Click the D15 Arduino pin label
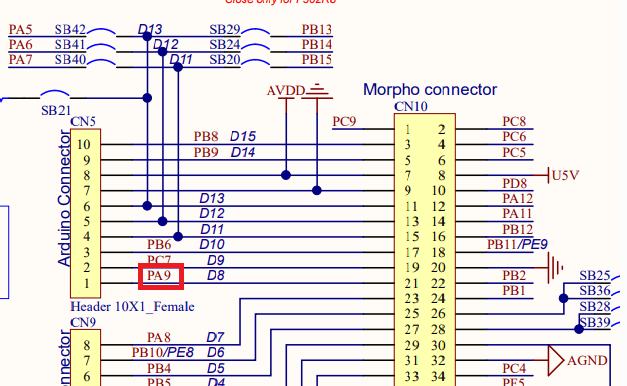 point(243,136)
